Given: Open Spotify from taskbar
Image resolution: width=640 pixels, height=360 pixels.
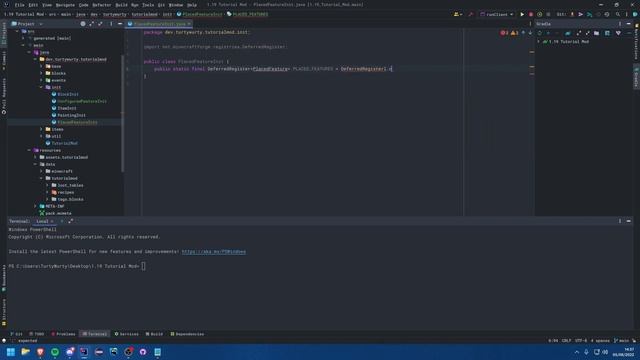Looking at the screenshot, I should [55, 352].
